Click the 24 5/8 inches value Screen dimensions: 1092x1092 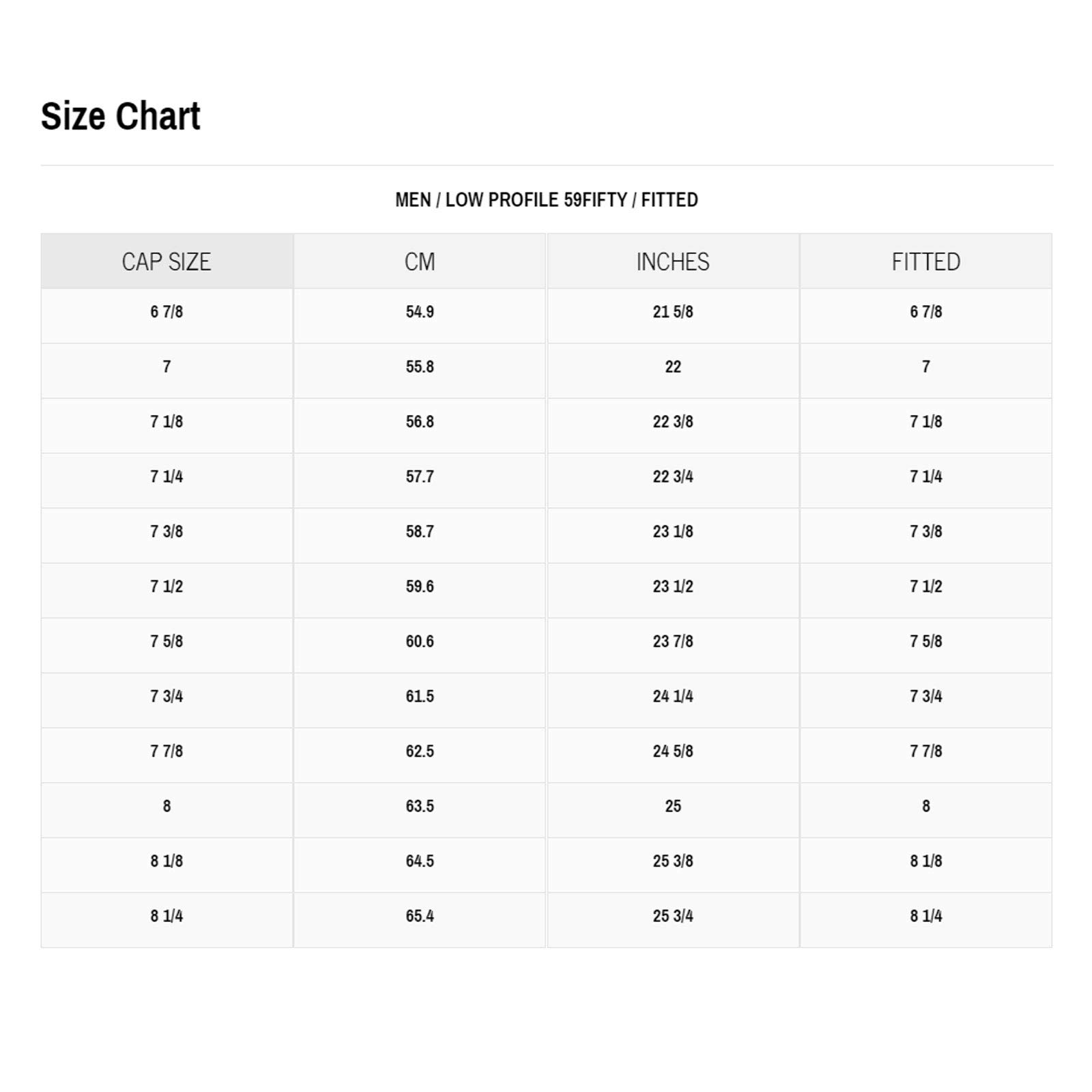(673, 751)
